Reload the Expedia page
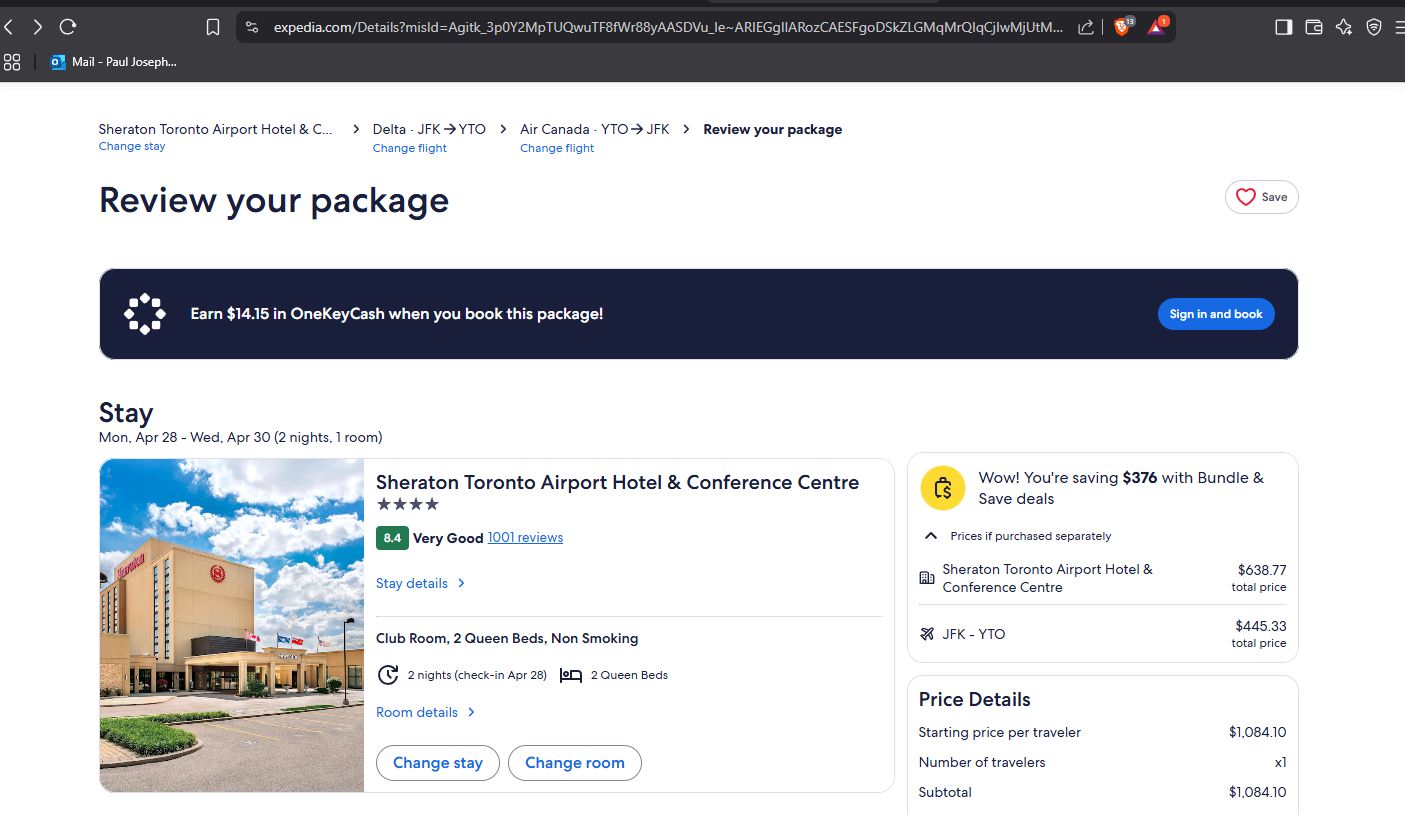 coord(68,27)
